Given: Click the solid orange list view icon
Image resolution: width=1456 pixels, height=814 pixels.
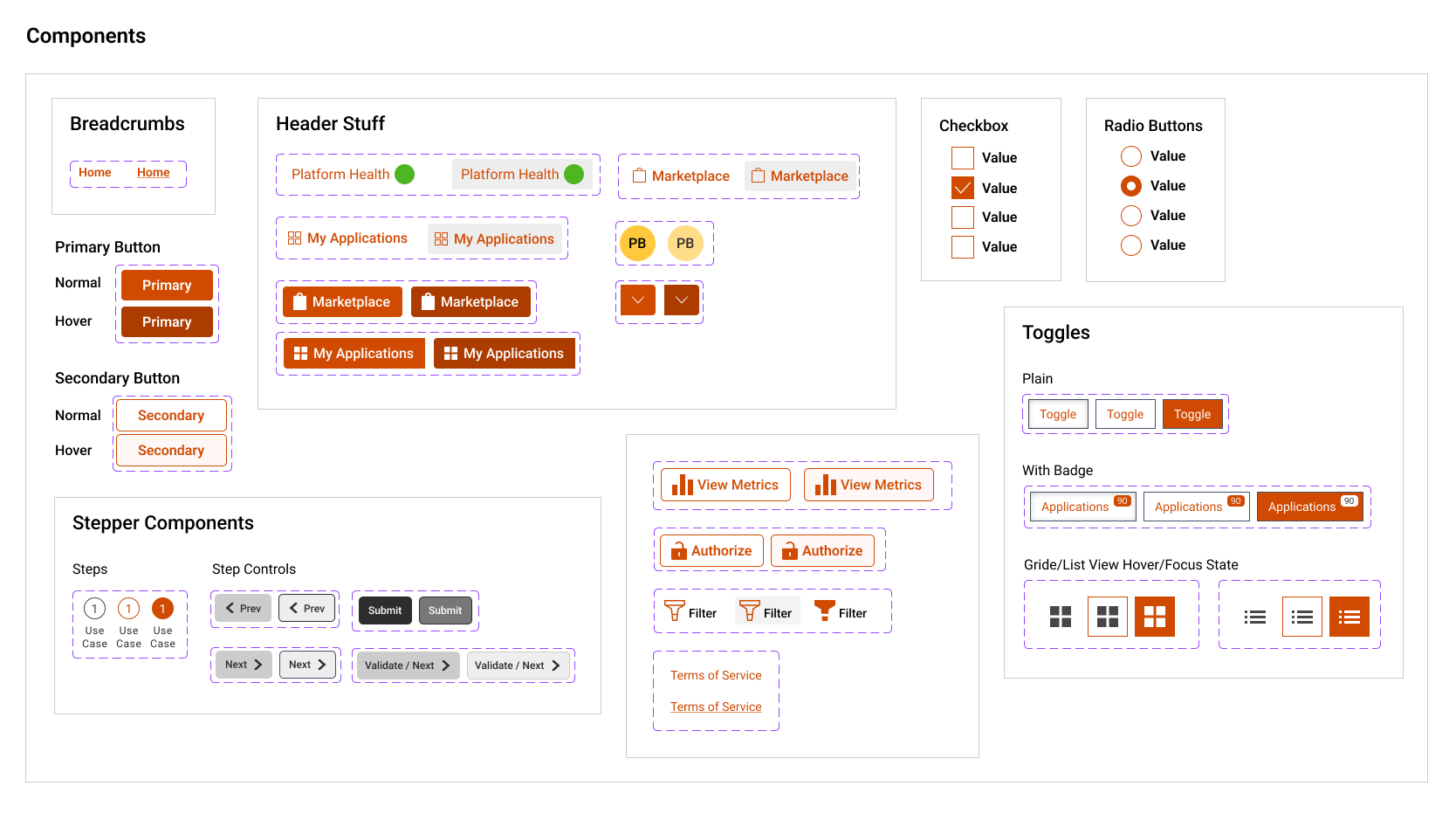Looking at the screenshot, I should click(1349, 617).
